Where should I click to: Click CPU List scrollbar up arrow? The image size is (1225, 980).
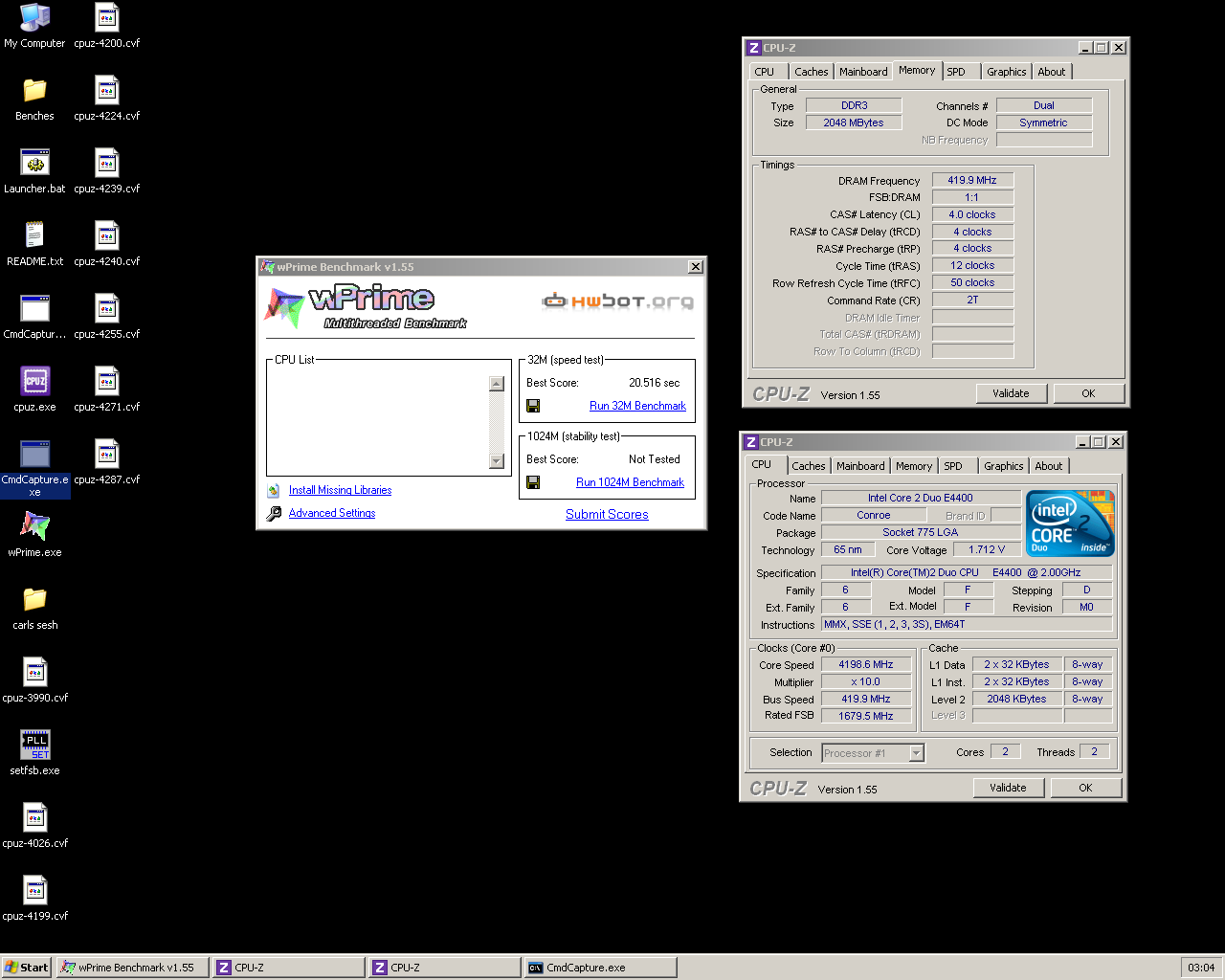(496, 384)
